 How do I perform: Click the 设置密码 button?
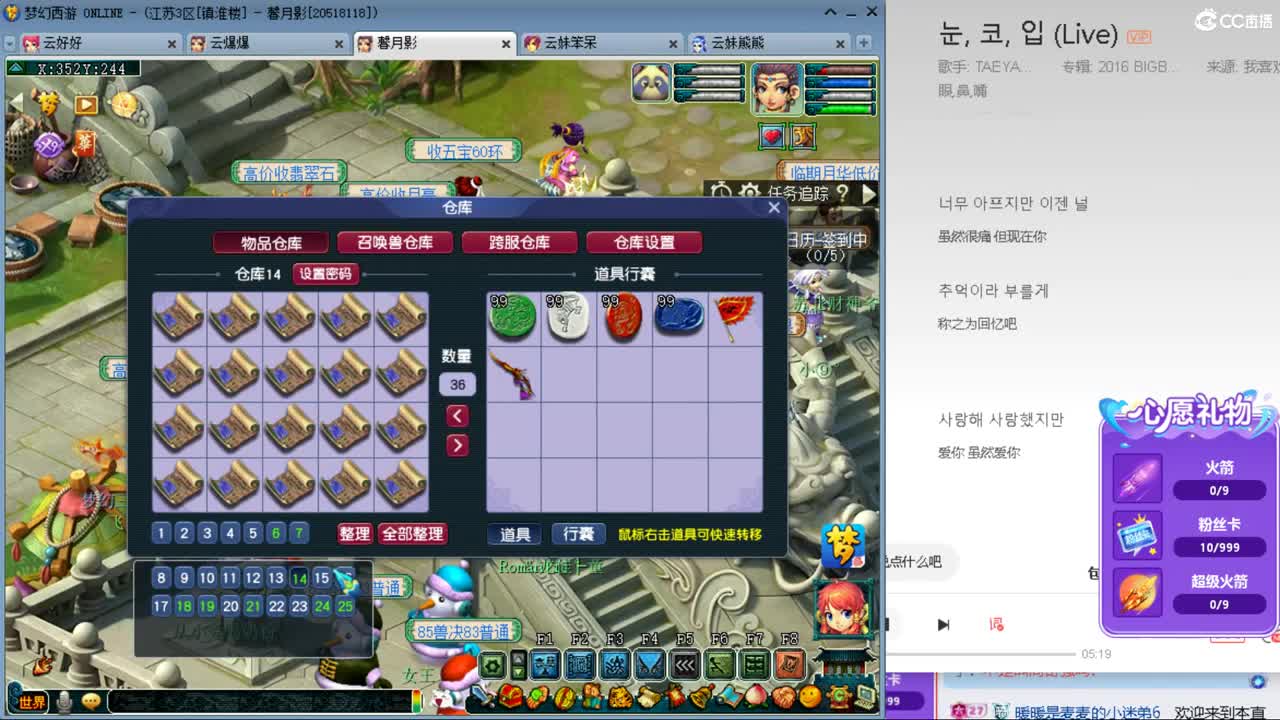click(x=325, y=273)
